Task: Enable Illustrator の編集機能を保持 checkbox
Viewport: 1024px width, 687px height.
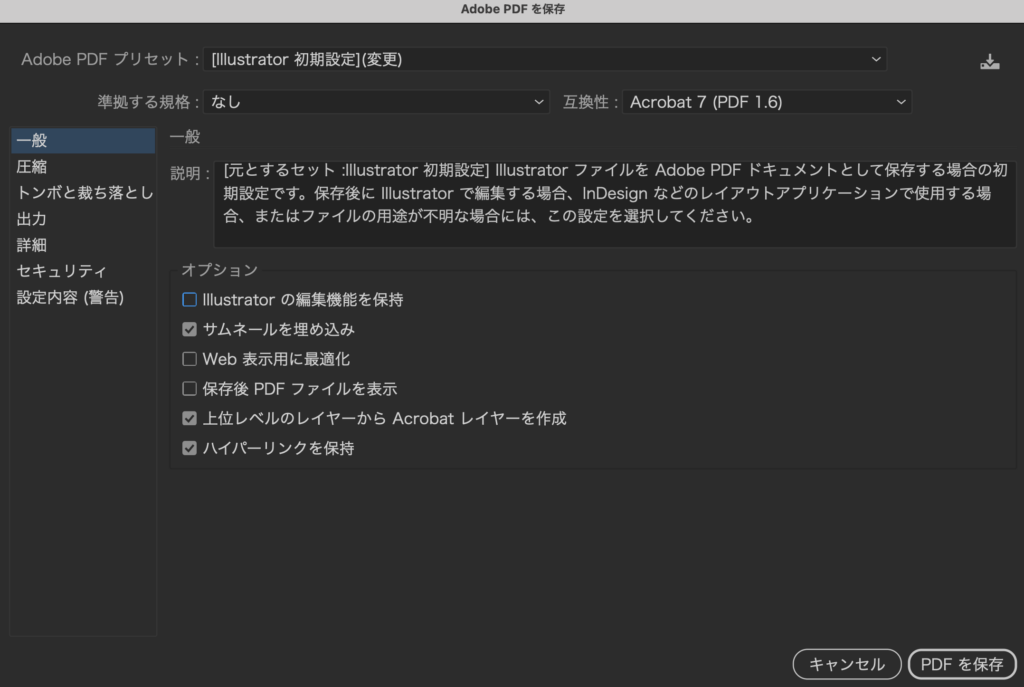Action: point(189,300)
